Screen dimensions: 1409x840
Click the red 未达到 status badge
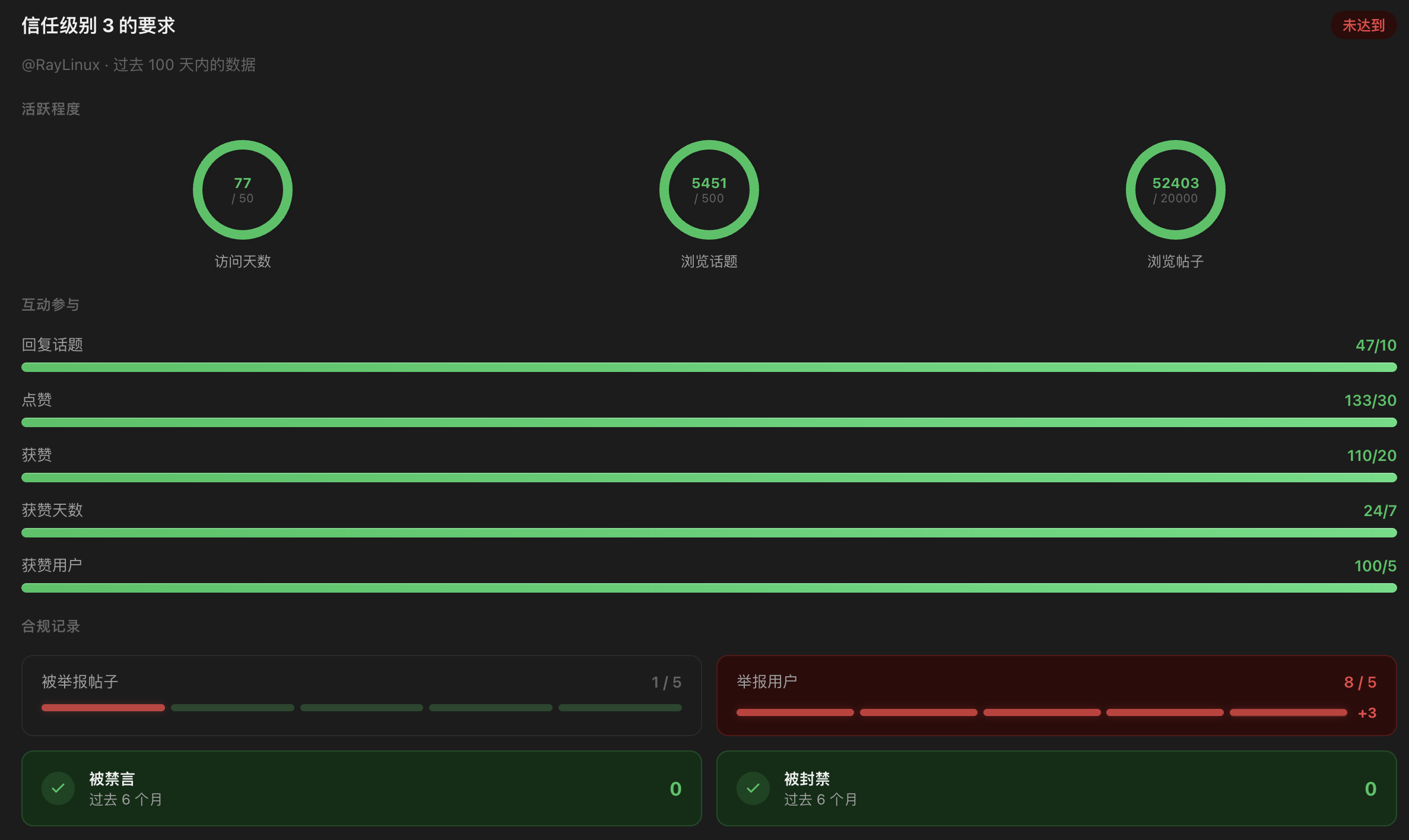click(1363, 26)
